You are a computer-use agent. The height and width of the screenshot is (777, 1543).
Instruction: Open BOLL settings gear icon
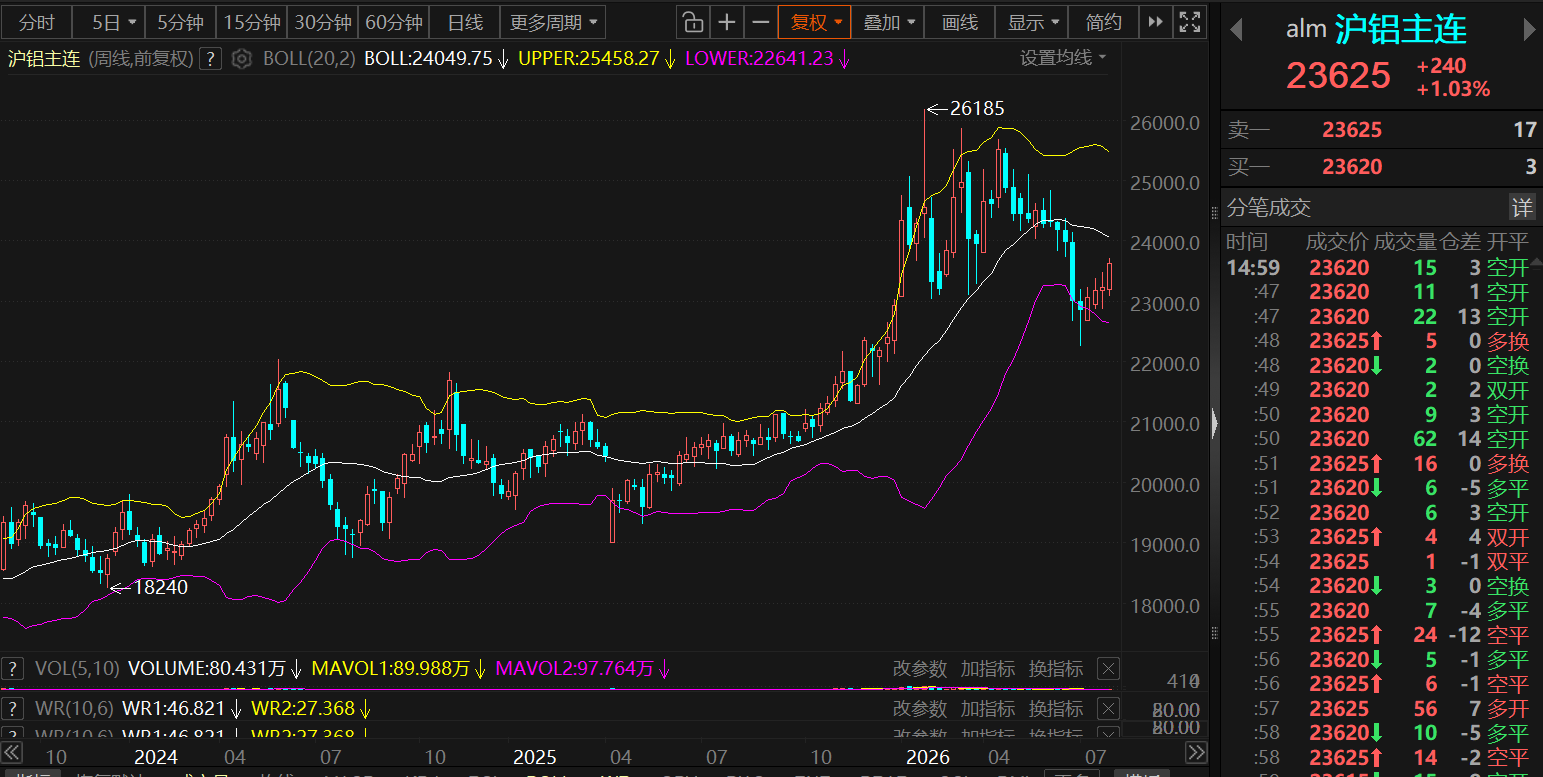pyautogui.click(x=241, y=59)
